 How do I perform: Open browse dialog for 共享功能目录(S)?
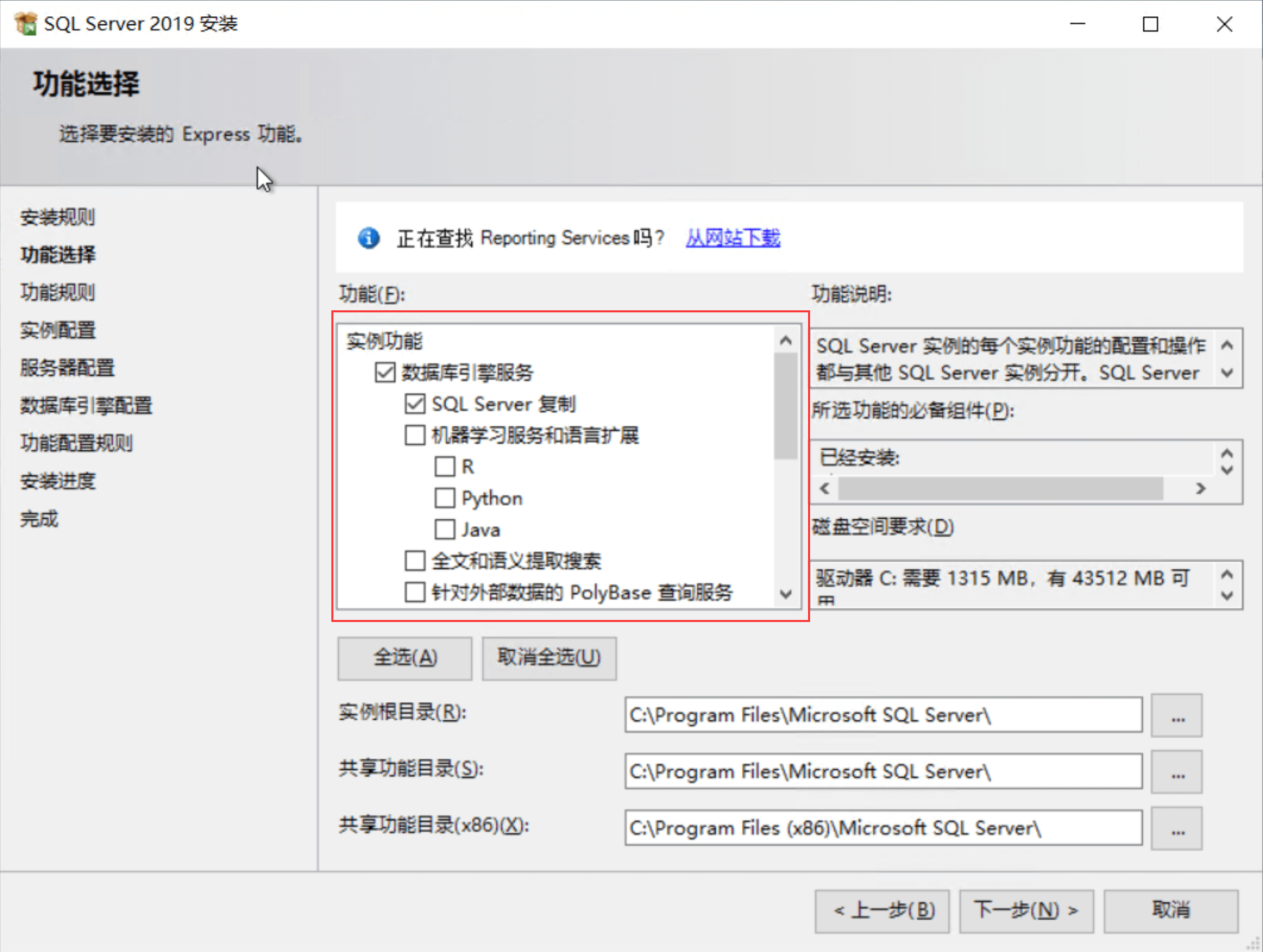(1176, 772)
